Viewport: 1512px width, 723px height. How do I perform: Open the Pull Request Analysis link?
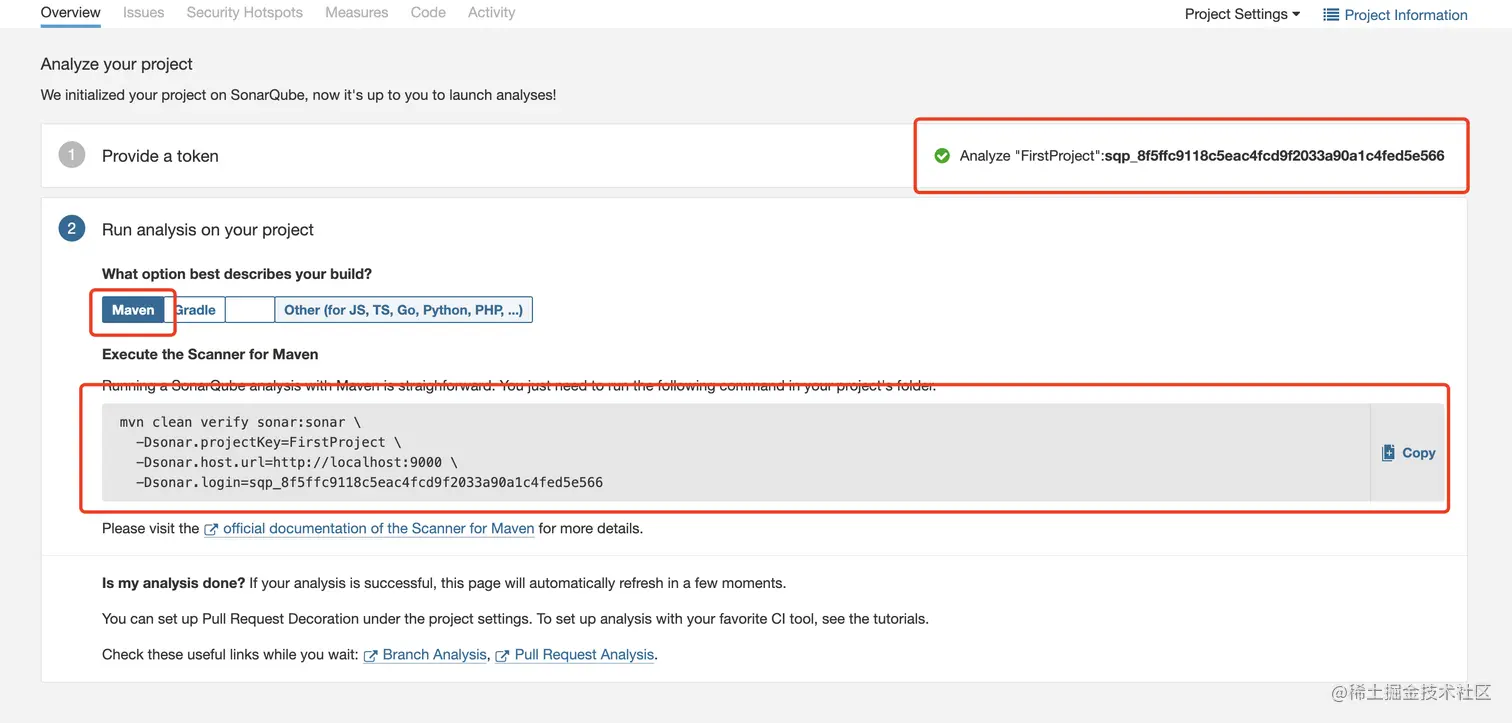[584, 654]
